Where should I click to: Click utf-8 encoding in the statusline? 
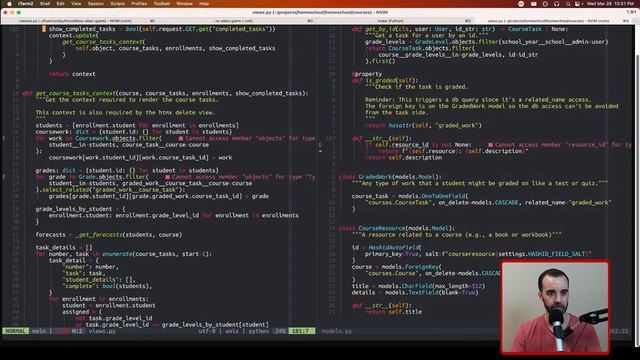207,331
